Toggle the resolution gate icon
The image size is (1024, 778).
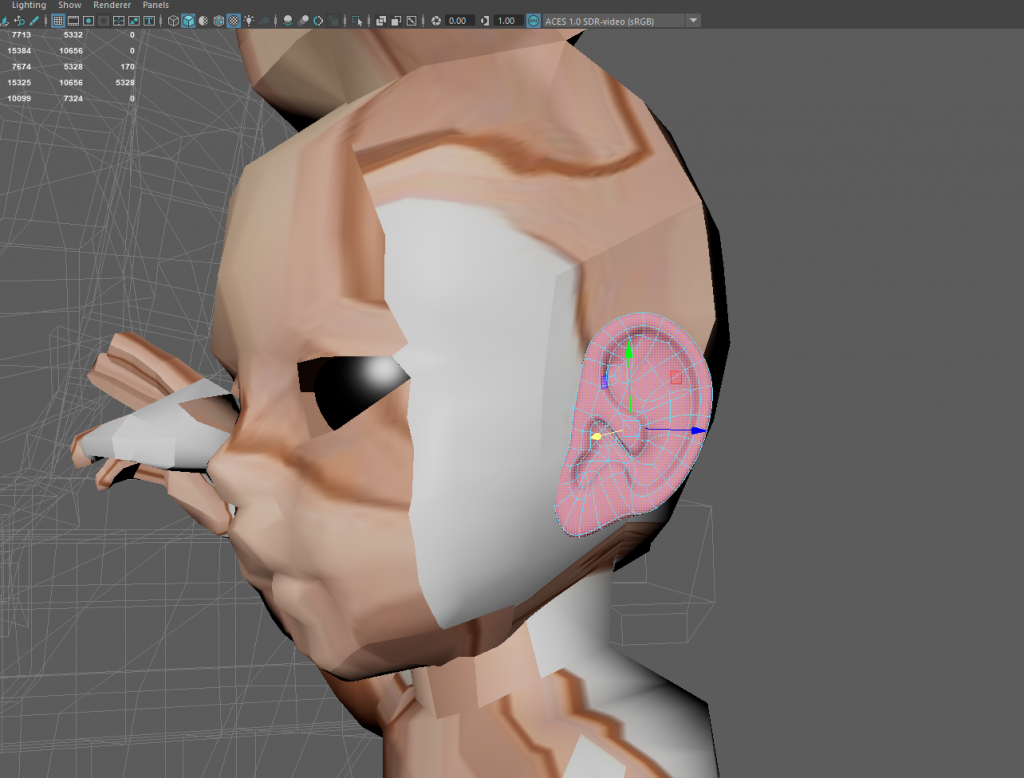(x=89, y=20)
